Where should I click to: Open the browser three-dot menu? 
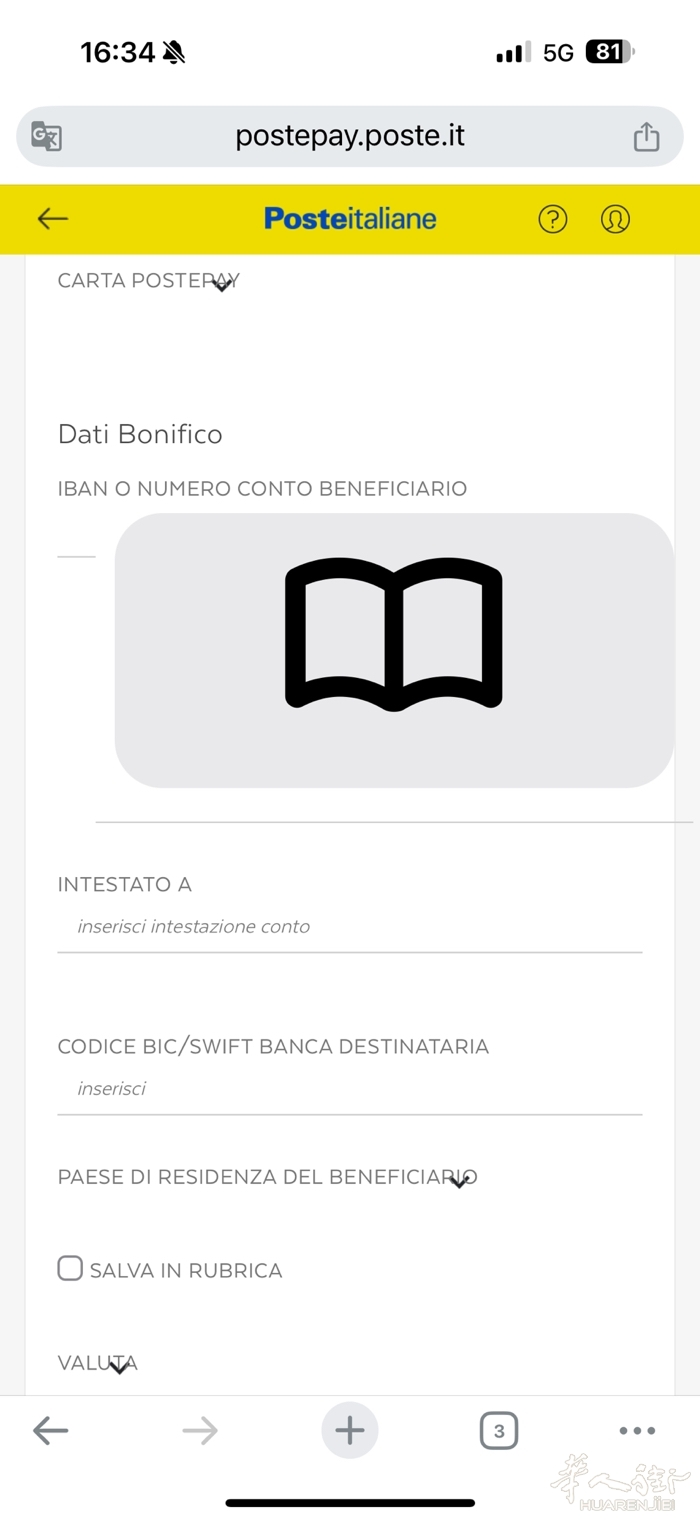pyautogui.click(x=637, y=1431)
